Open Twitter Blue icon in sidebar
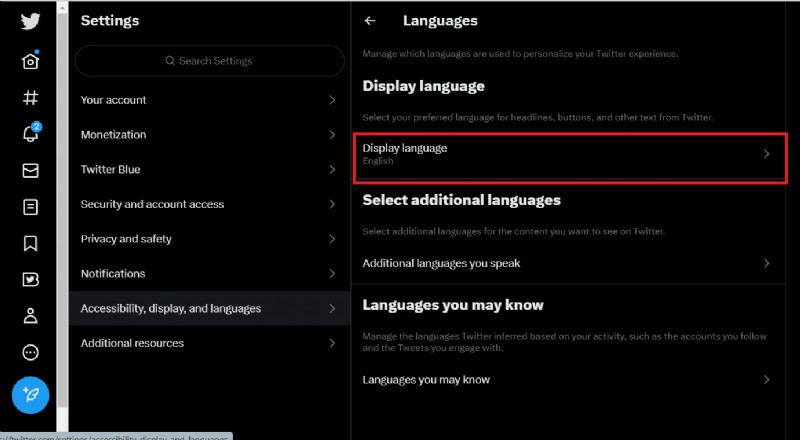Image resolution: width=800 pixels, height=440 pixels. pyautogui.click(x=30, y=280)
